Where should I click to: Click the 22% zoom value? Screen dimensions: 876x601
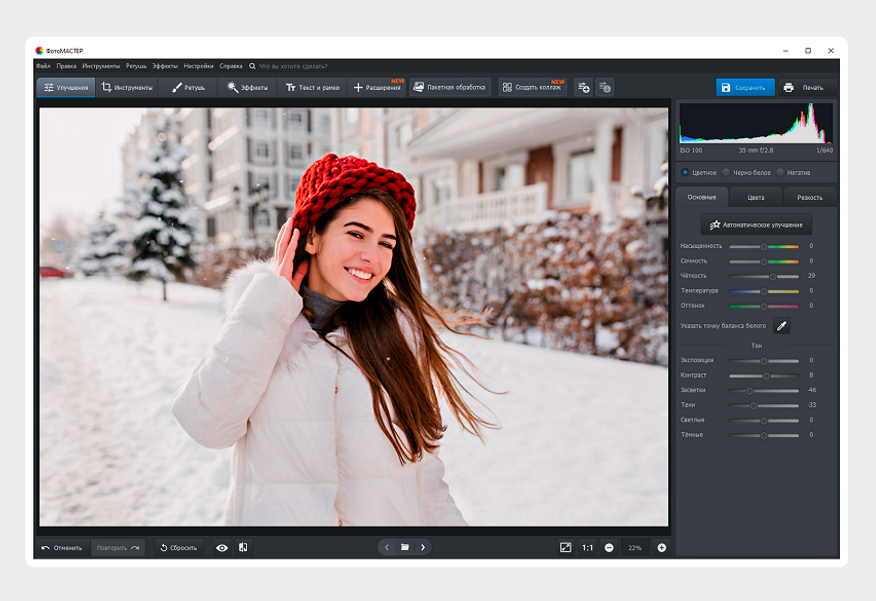point(635,548)
